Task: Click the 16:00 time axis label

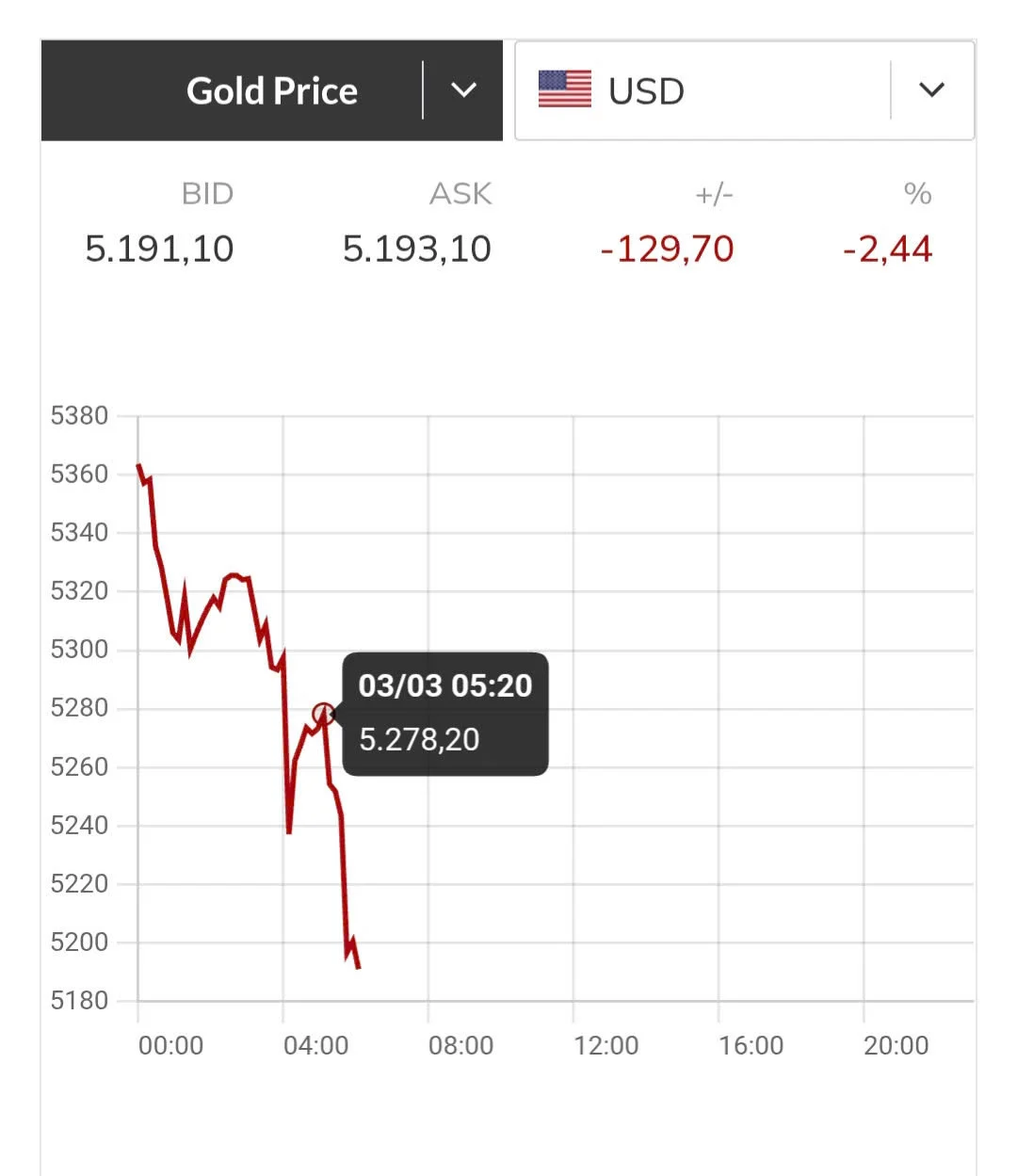Action: [x=751, y=1045]
